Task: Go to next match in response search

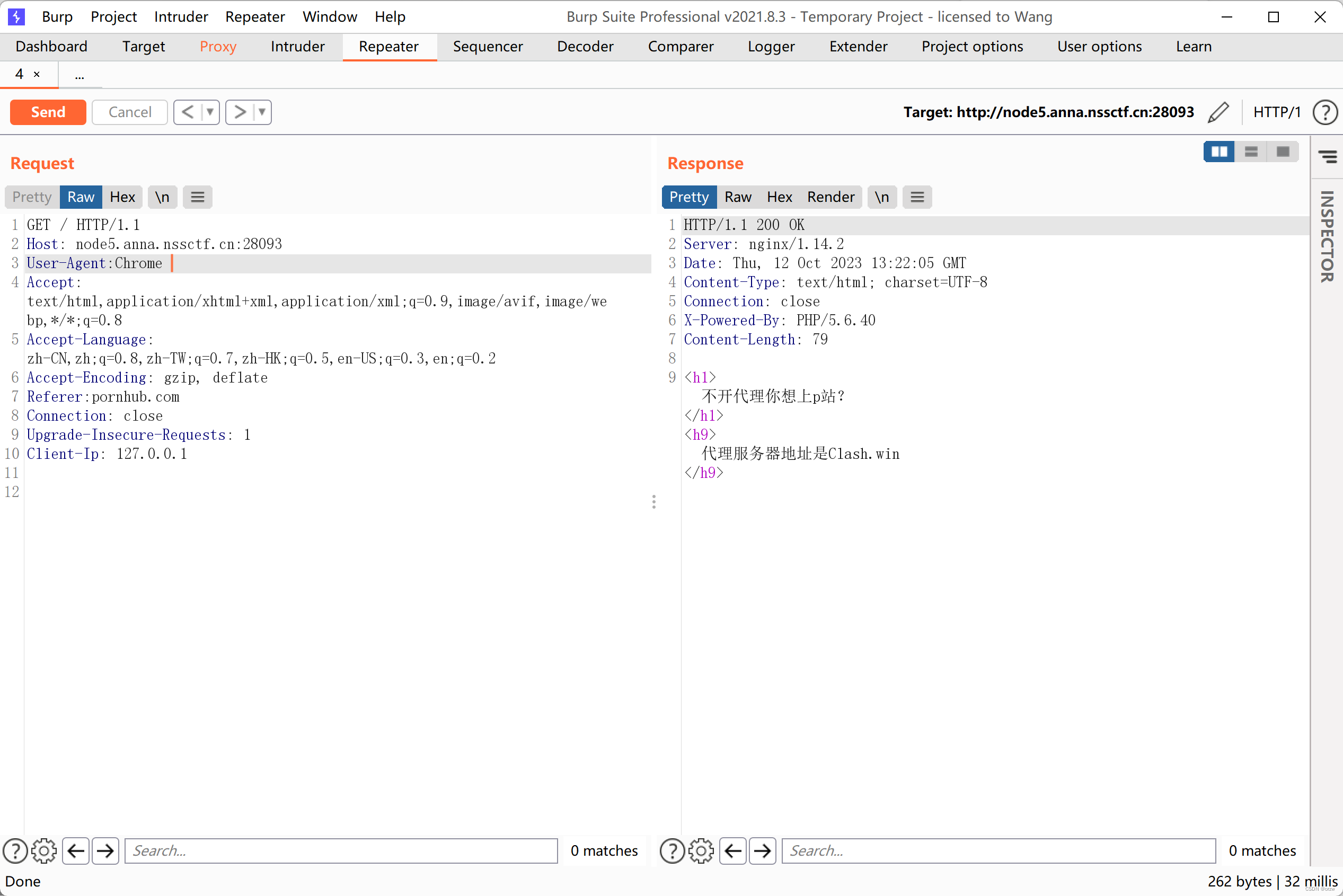Action: (x=762, y=851)
